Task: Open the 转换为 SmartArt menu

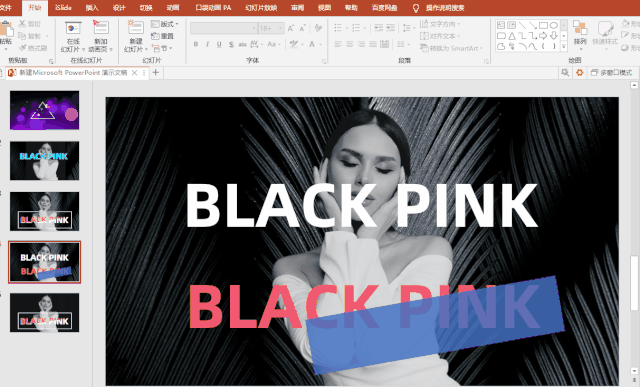Action: point(451,48)
